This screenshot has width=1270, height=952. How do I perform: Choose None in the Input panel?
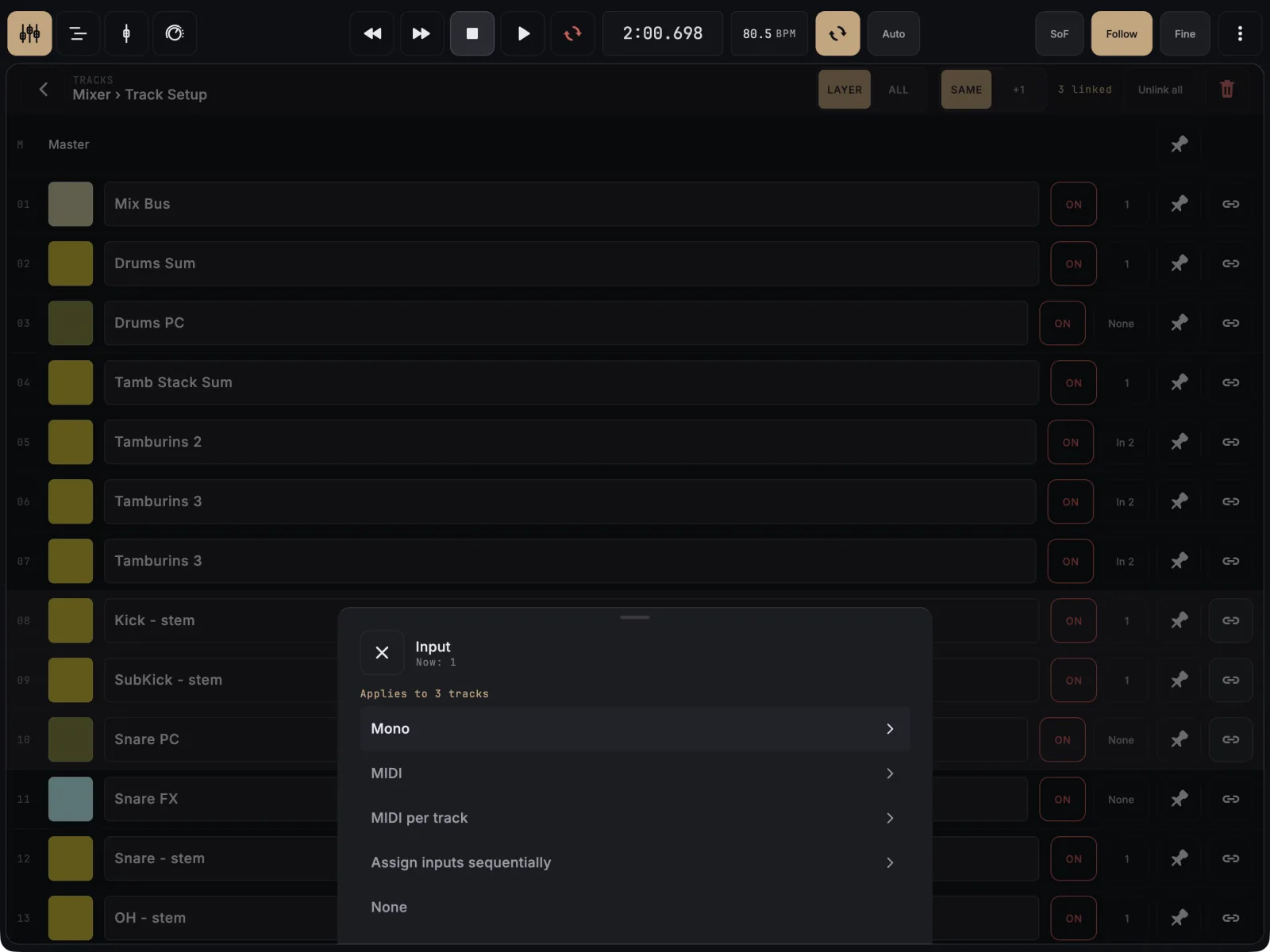click(635, 907)
